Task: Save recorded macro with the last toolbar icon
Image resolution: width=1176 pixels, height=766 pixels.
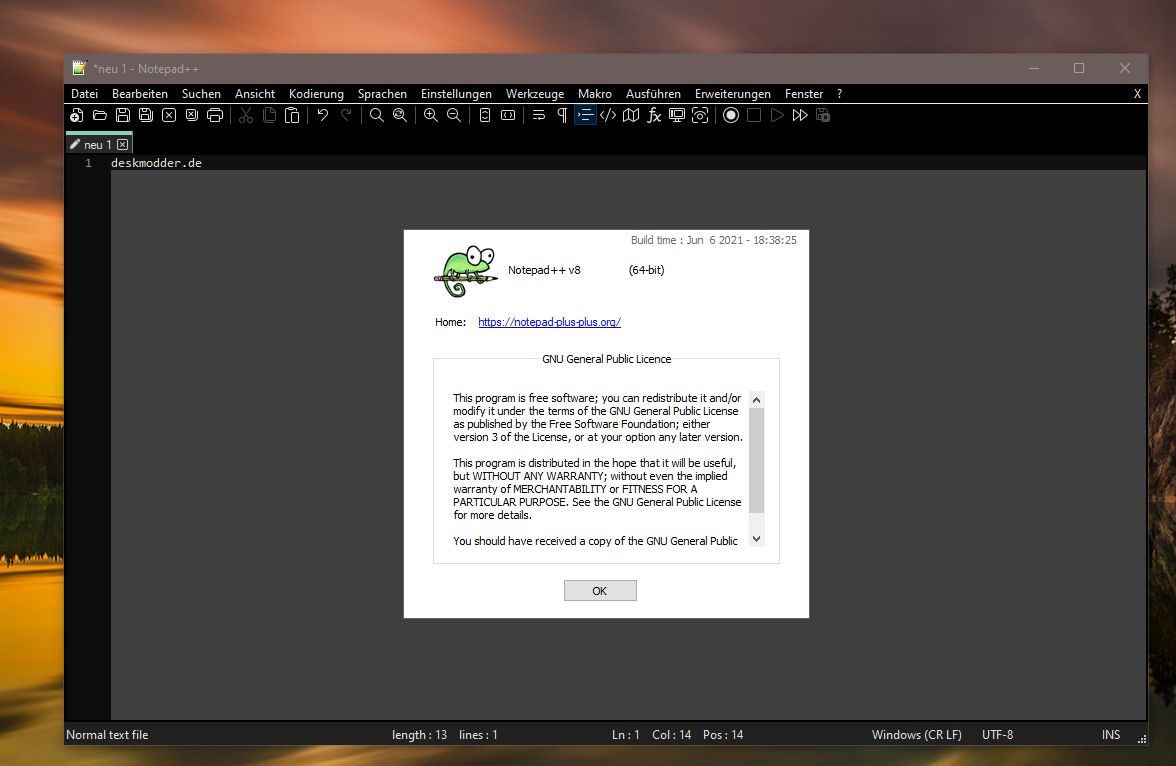Action: [x=823, y=115]
